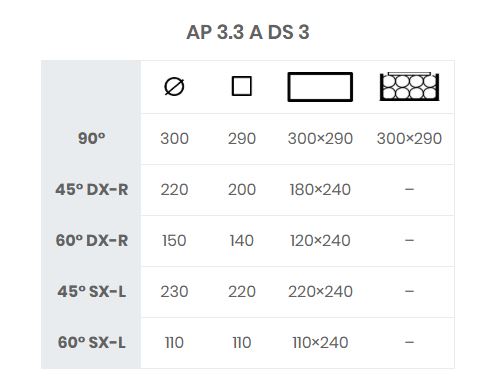The image size is (502, 383).
Task: Click the wide rectangle profile icon
Action: pos(320,87)
